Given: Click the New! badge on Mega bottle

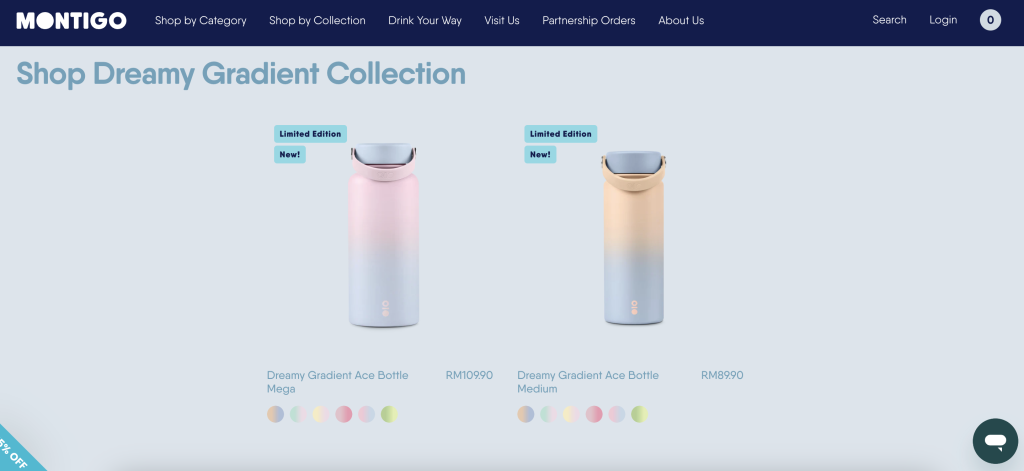Looking at the screenshot, I should 290,155.
